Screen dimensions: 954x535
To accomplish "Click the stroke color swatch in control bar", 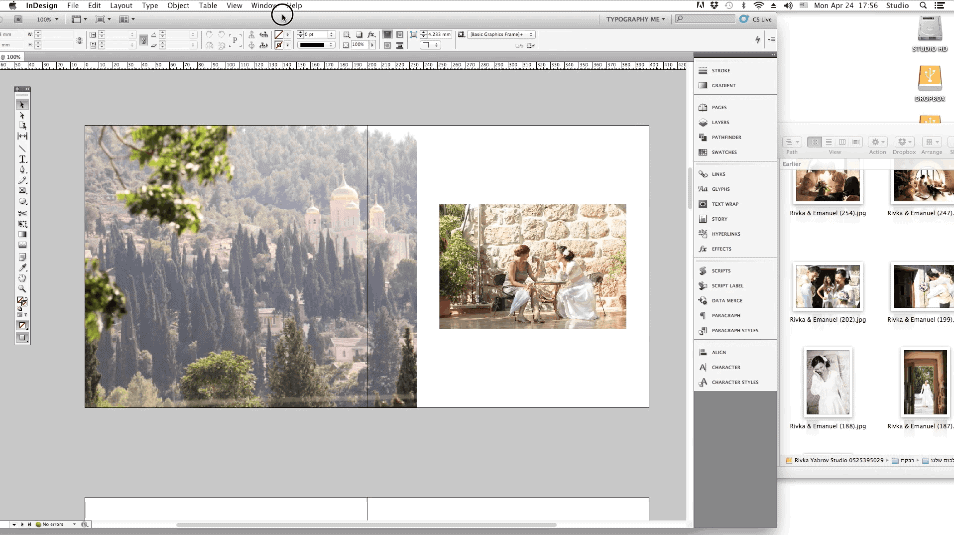I will click(281, 45).
